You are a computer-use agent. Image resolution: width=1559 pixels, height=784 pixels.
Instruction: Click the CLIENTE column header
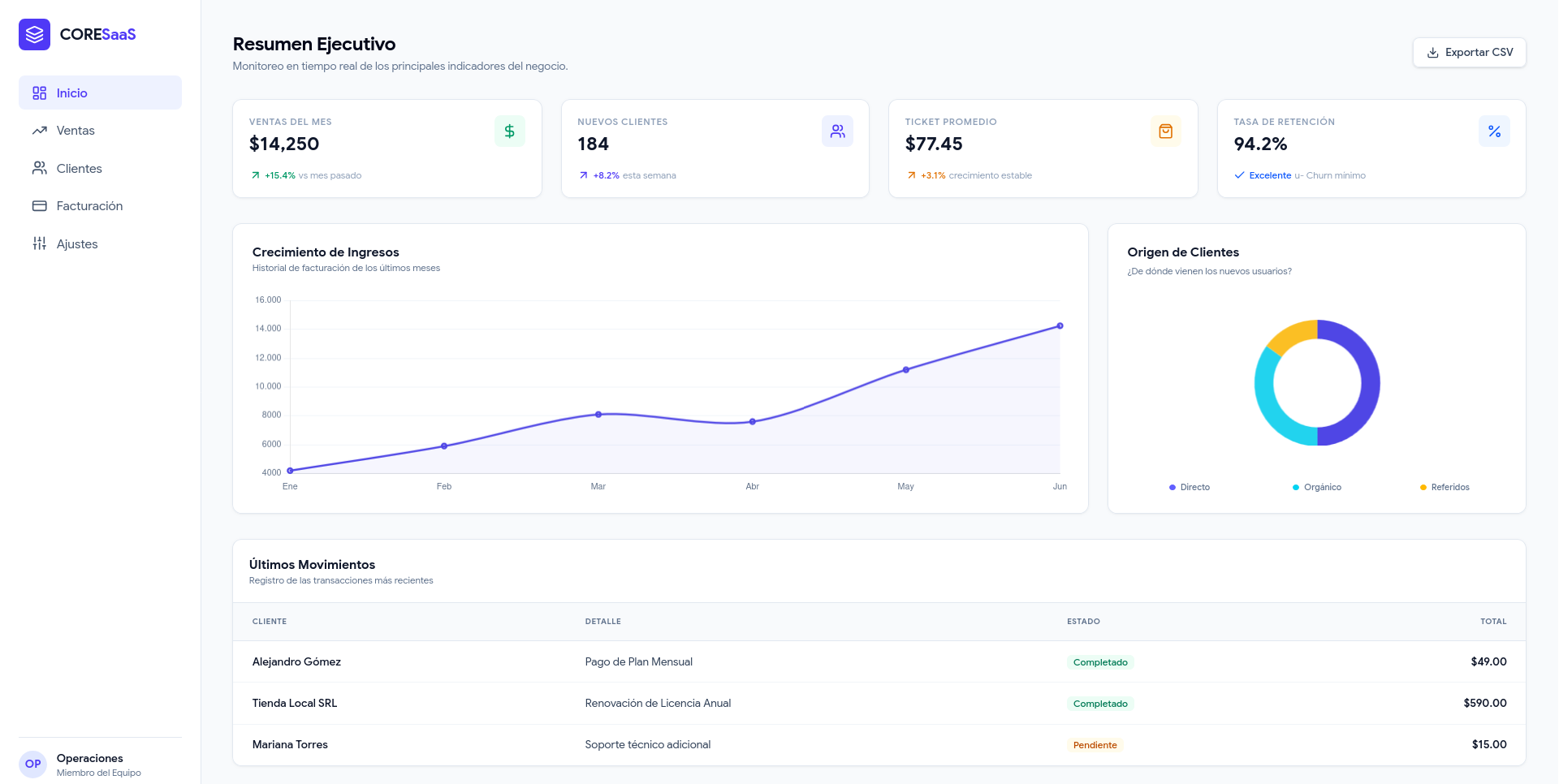270,622
